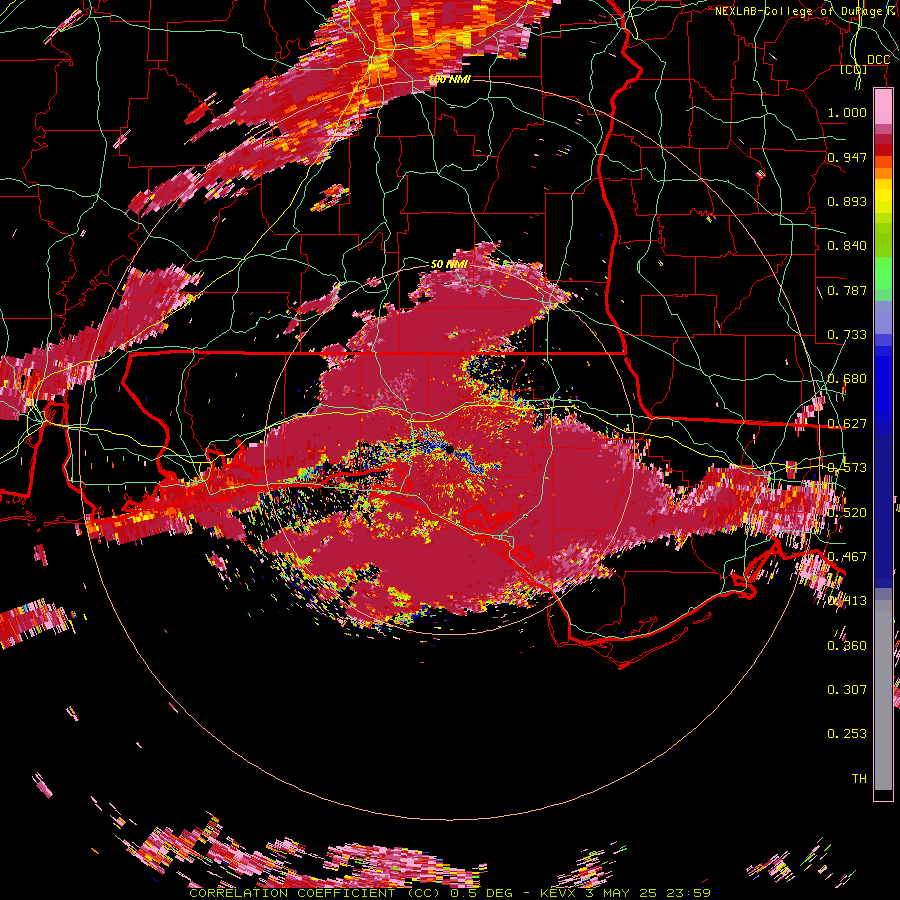The height and width of the screenshot is (900, 900).
Task: Click the 0.893 legend value
Action: click(847, 201)
